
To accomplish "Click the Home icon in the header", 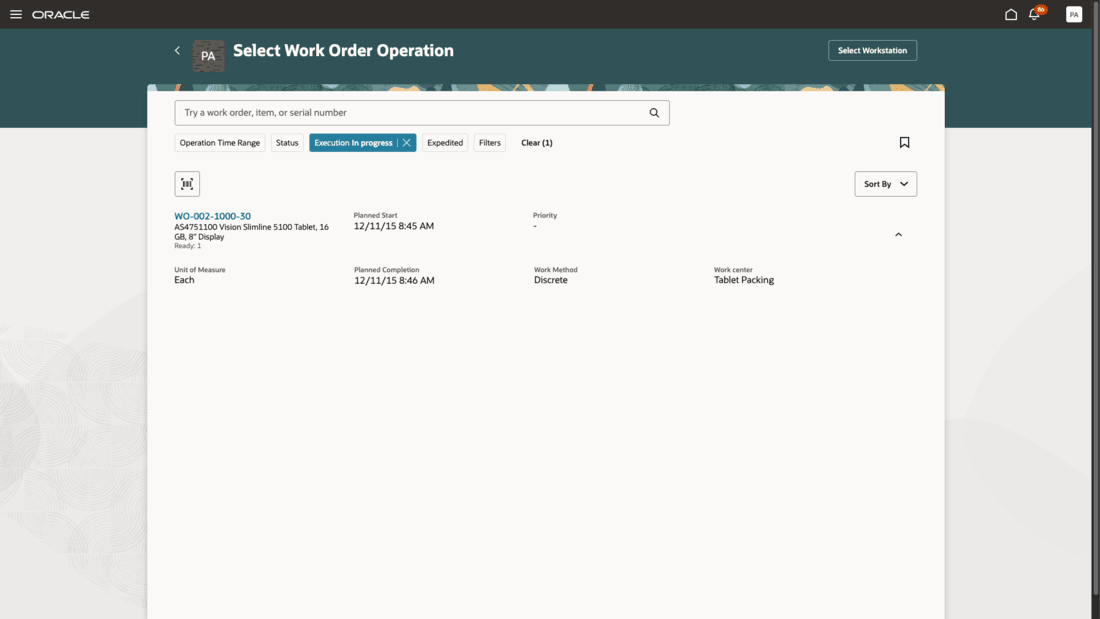I will 1010,13.
